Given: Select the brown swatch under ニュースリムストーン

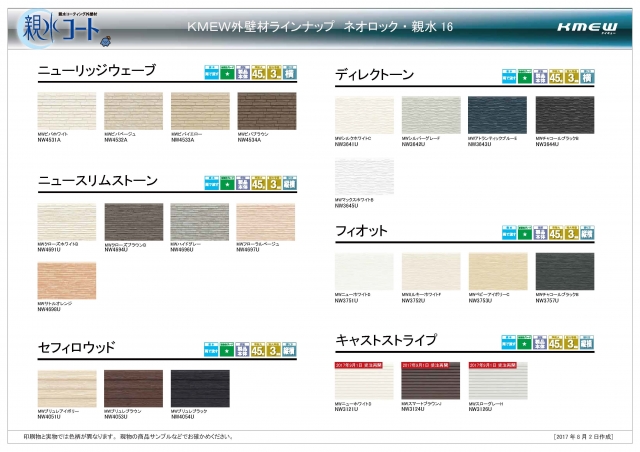Looking at the screenshot, I should pyautogui.click(x=134, y=222).
